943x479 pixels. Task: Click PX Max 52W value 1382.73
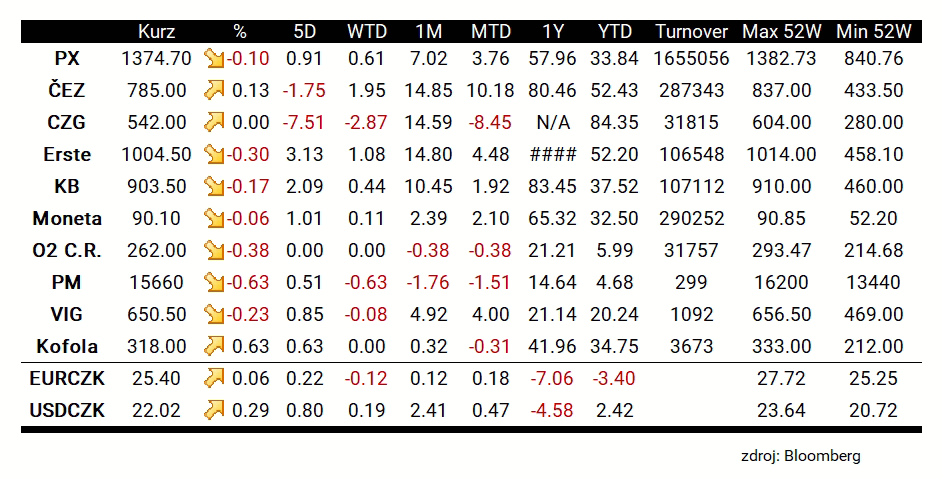[781, 58]
